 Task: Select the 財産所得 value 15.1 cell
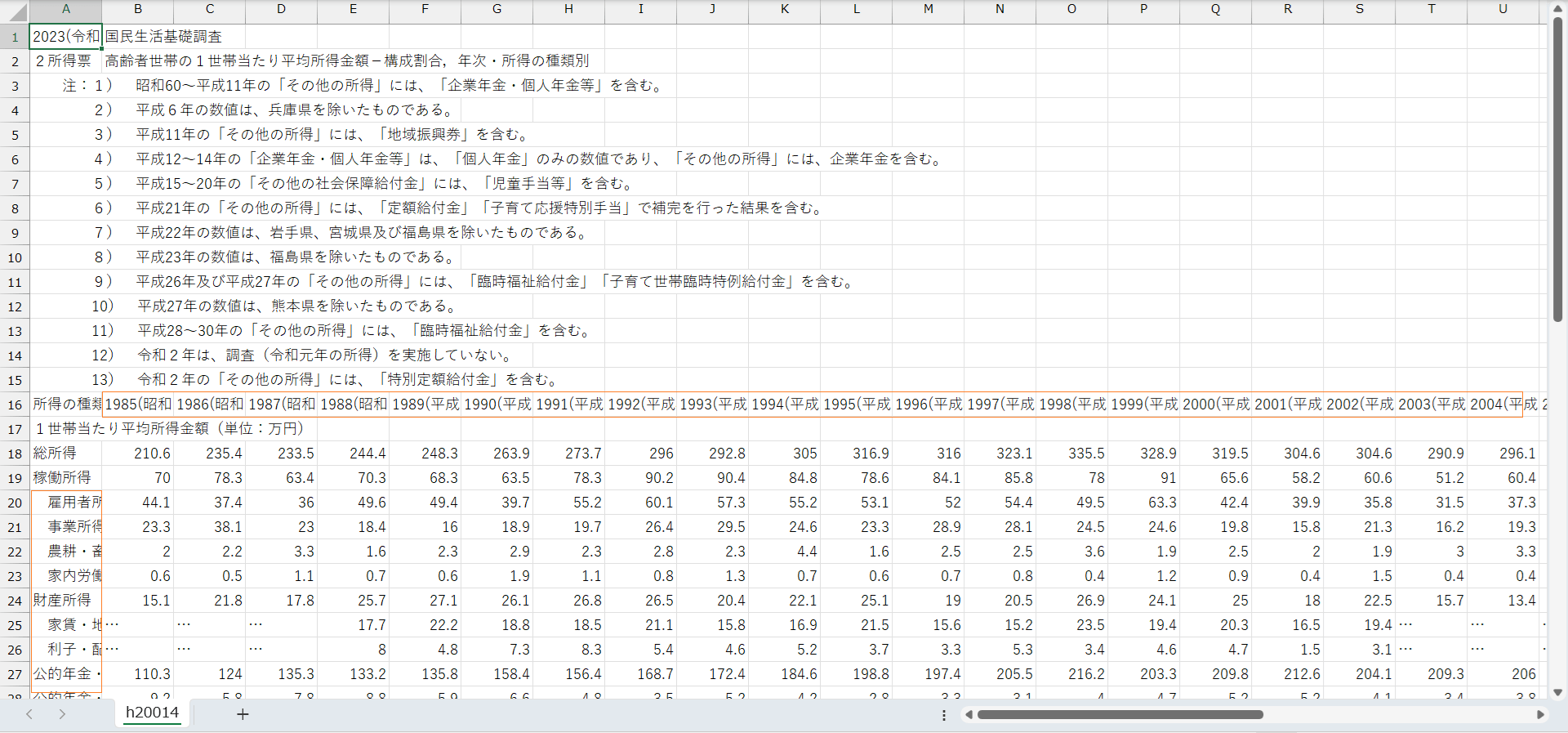point(138,601)
